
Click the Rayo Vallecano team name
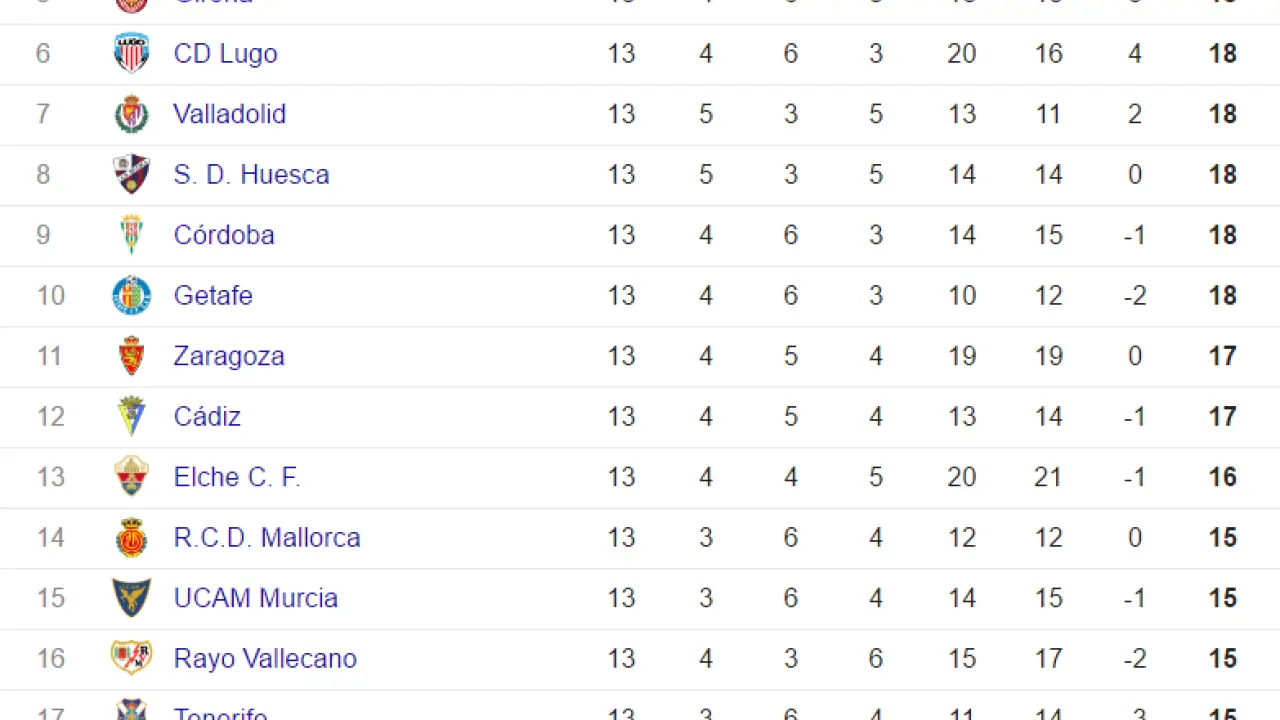pyautogui.click(x=265, y=658)
